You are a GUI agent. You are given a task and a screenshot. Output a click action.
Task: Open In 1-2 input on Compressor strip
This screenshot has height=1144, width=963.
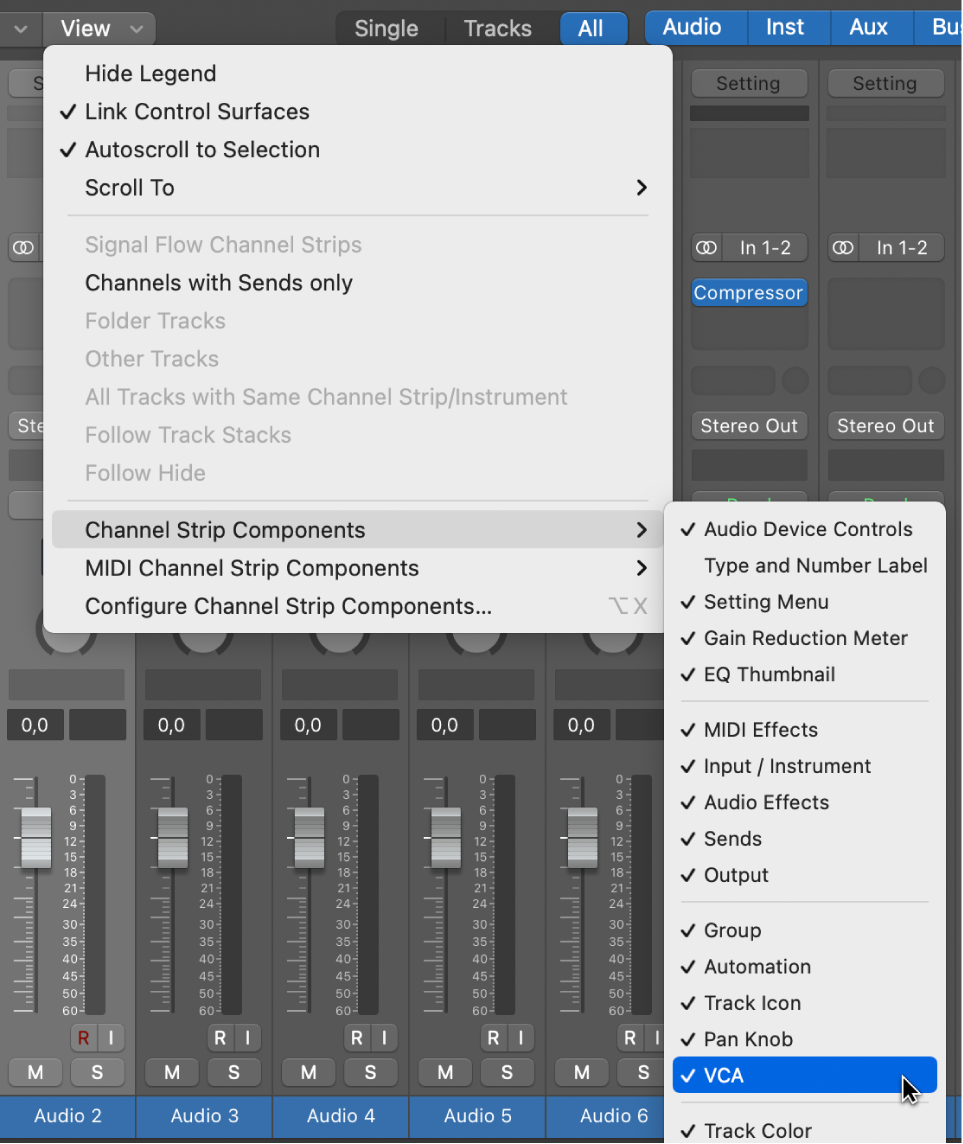point(765,248)
